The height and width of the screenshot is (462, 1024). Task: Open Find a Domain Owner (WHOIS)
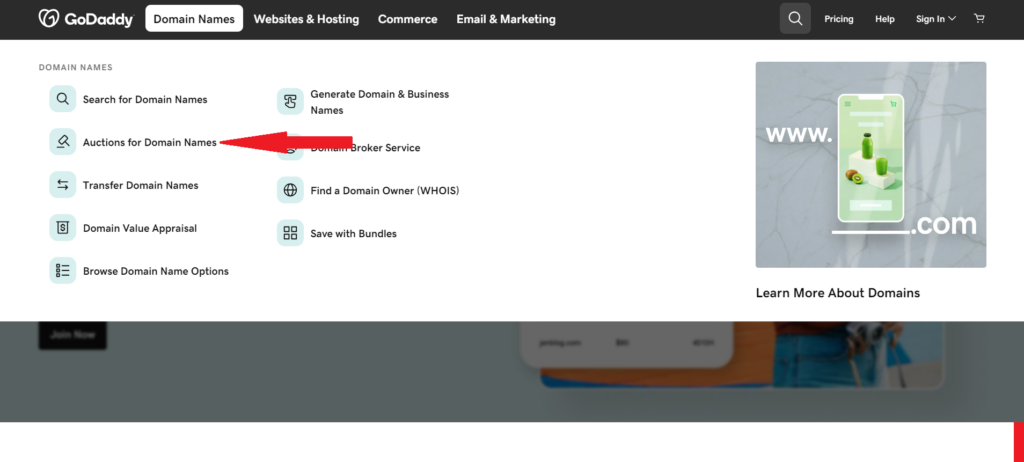point(385,191)
